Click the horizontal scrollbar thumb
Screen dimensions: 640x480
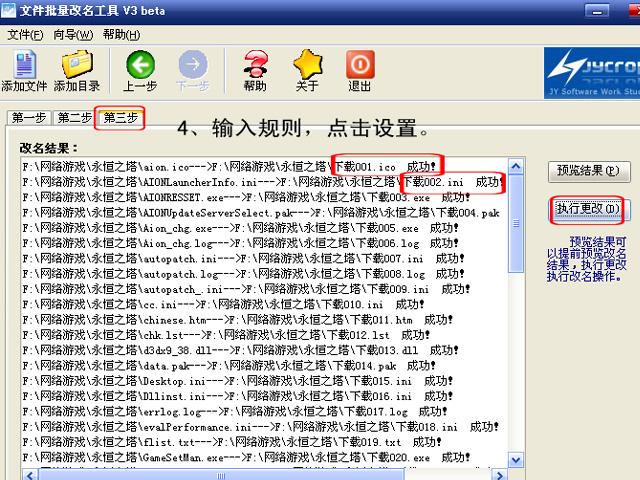221,475
